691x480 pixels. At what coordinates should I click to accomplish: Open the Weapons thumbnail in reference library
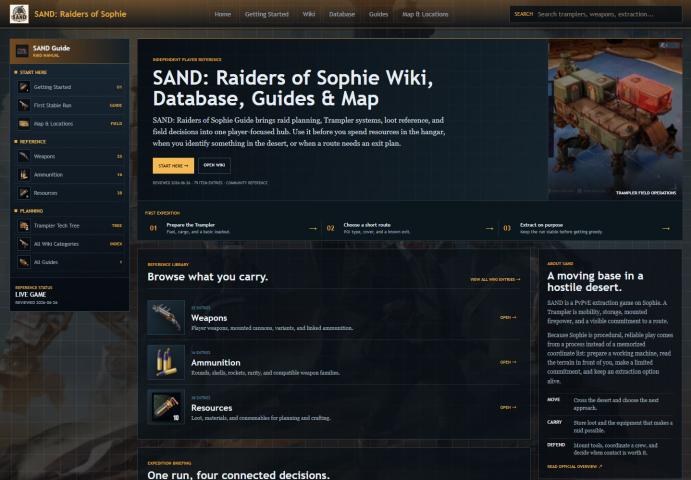166,317
